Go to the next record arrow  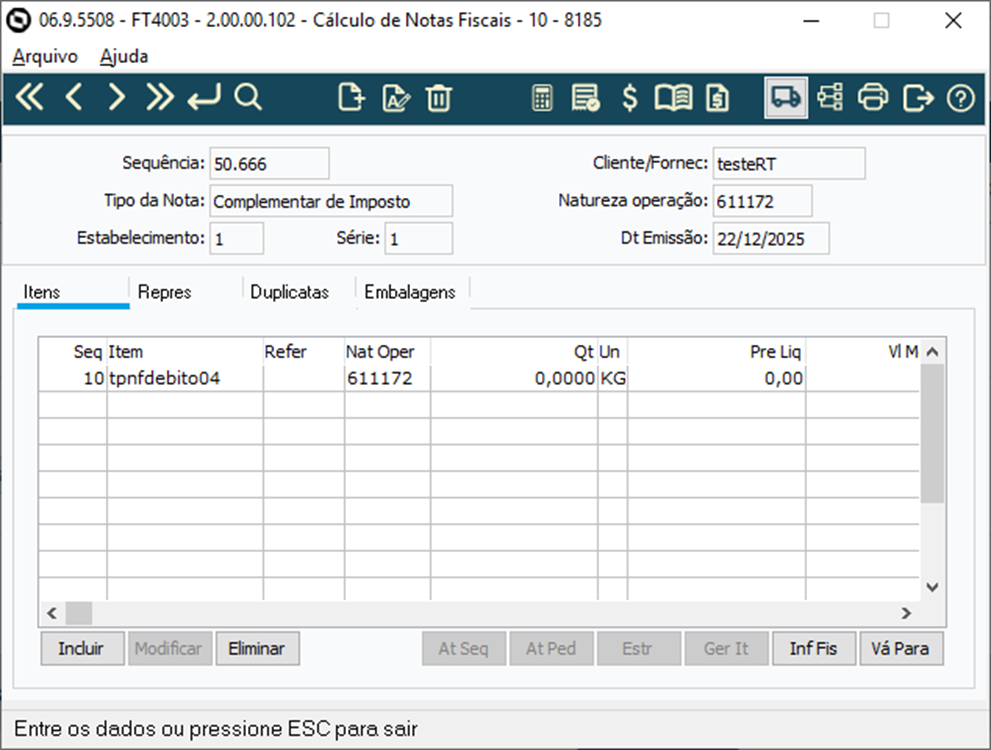(116, 98)
